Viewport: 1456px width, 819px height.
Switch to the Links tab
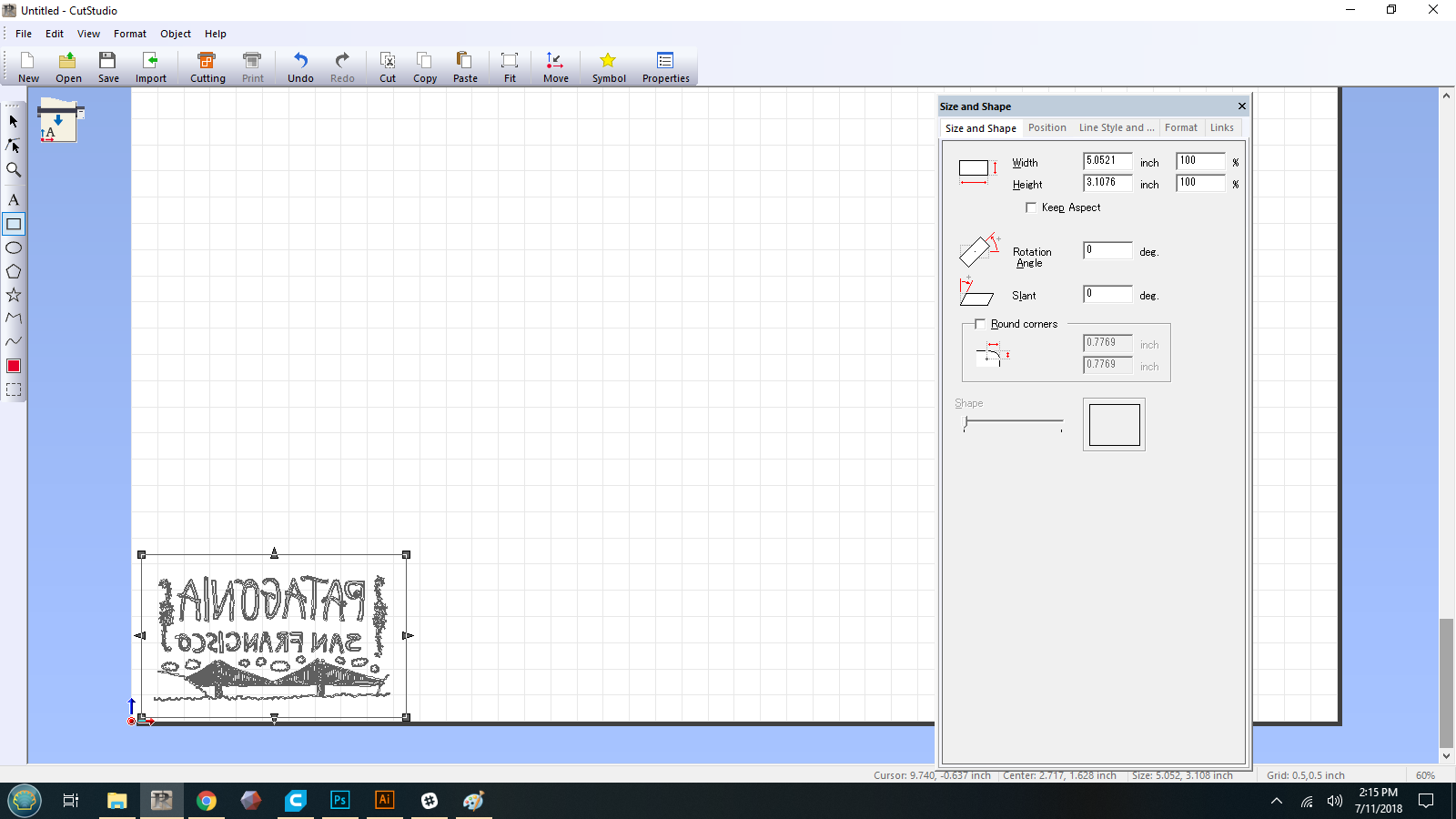pyautogui.click(x=1222, y=127)
